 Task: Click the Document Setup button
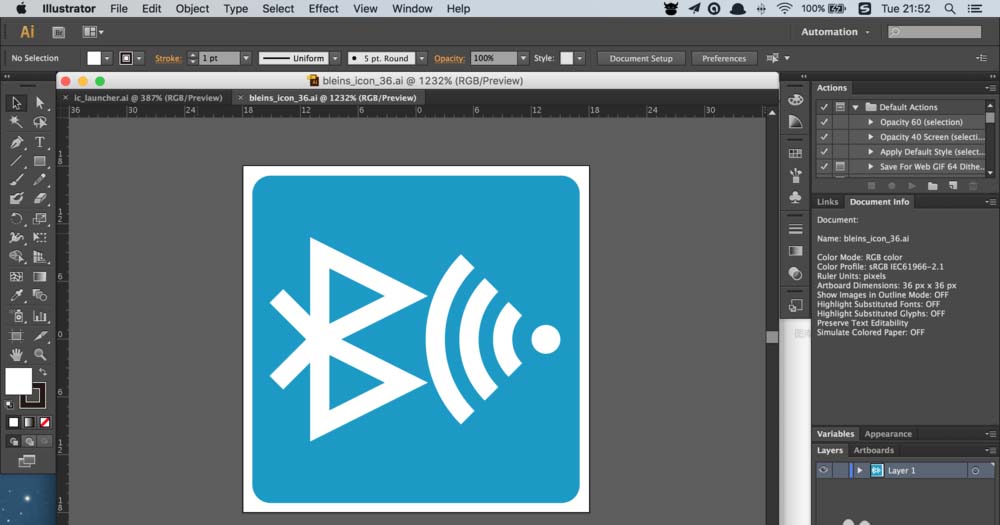point(641,59)
